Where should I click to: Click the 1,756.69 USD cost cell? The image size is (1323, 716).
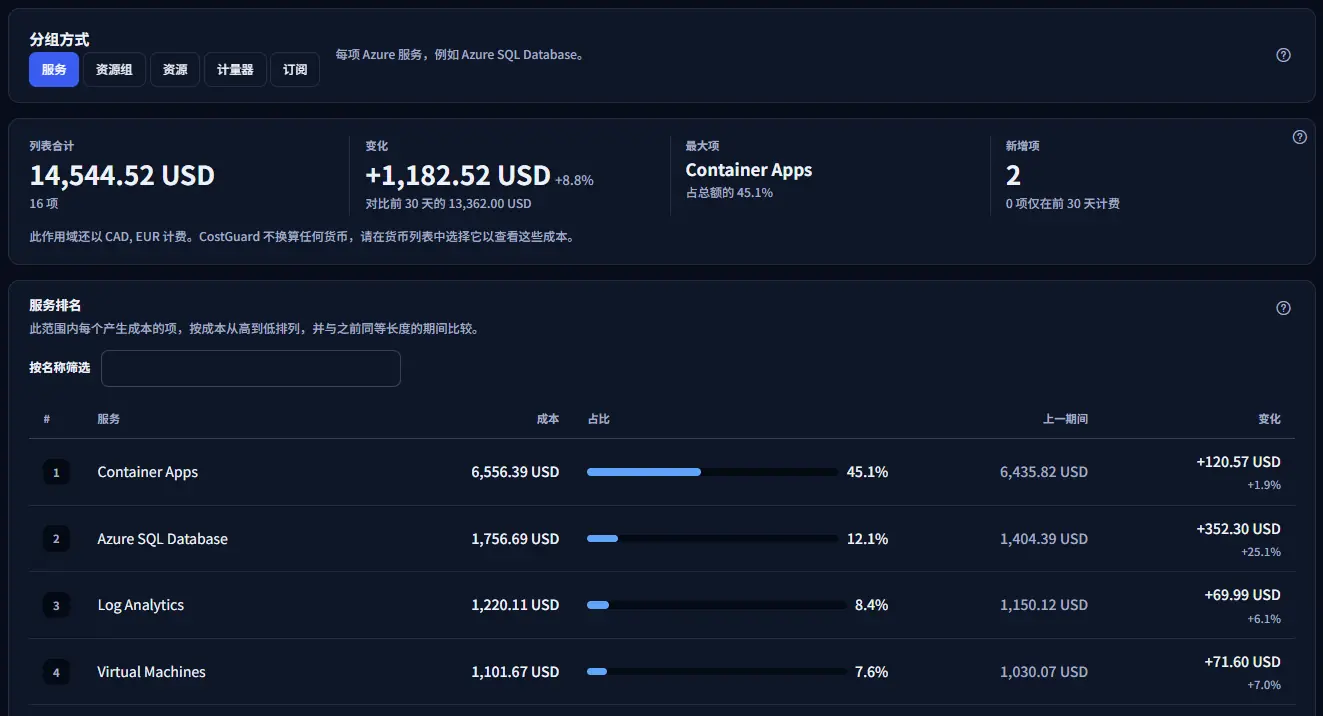[515, 539]
